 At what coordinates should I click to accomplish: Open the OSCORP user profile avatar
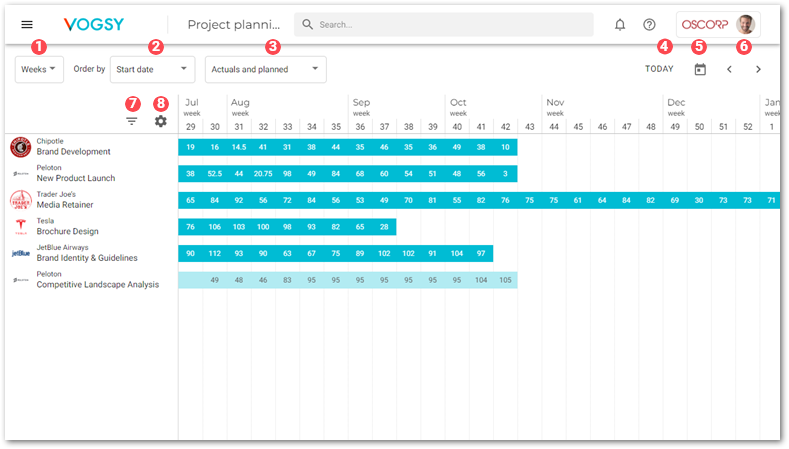745,24
